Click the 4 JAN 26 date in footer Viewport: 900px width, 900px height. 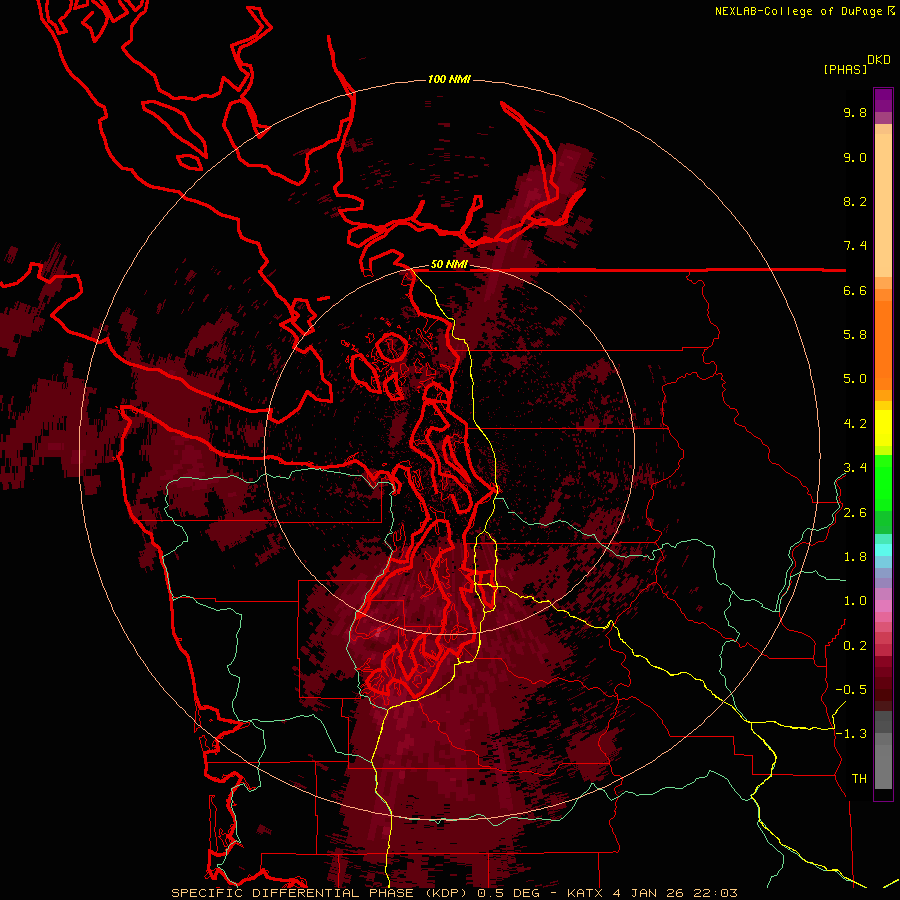coord(650,893)
